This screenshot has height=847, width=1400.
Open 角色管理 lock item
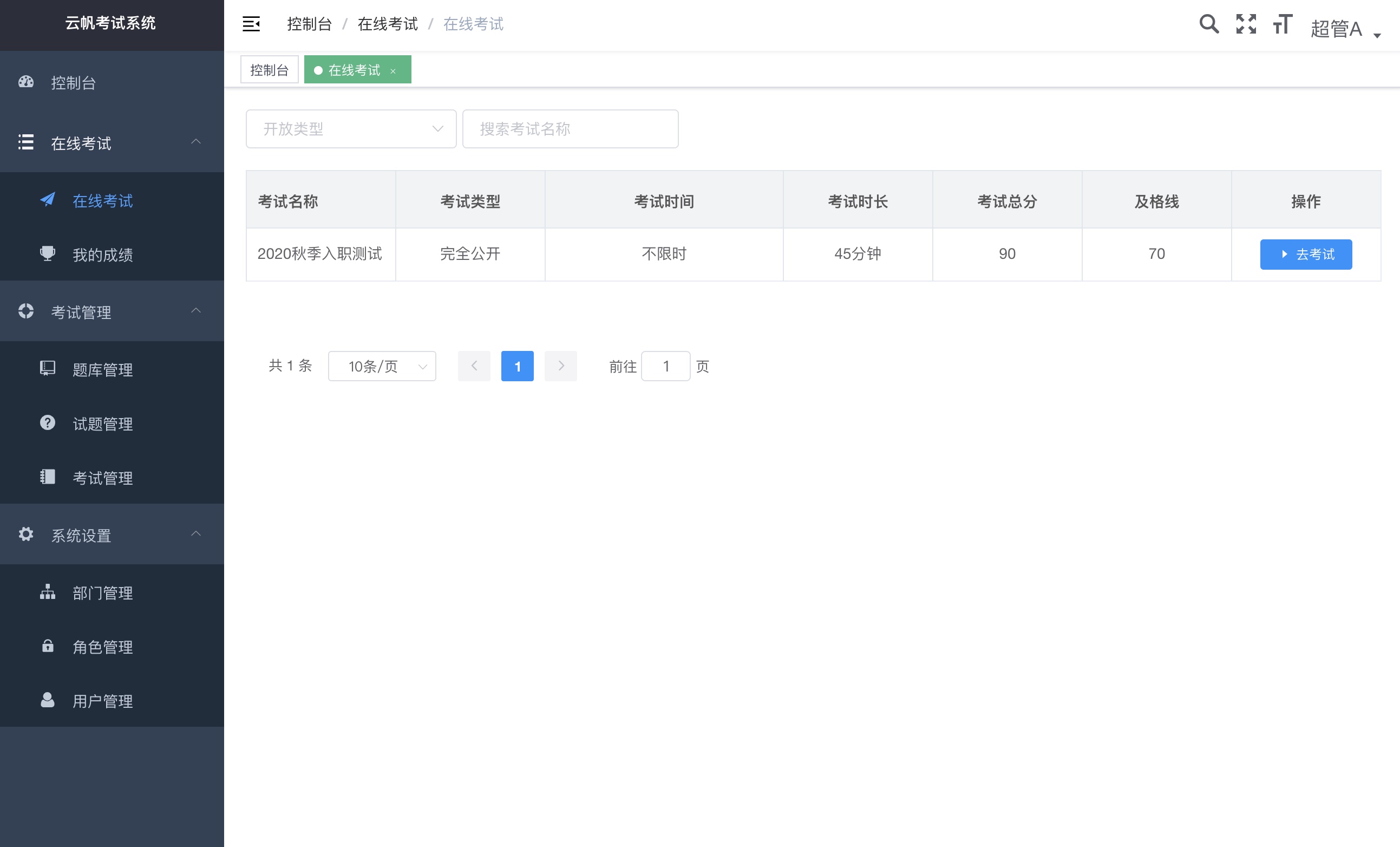point(102,647)
